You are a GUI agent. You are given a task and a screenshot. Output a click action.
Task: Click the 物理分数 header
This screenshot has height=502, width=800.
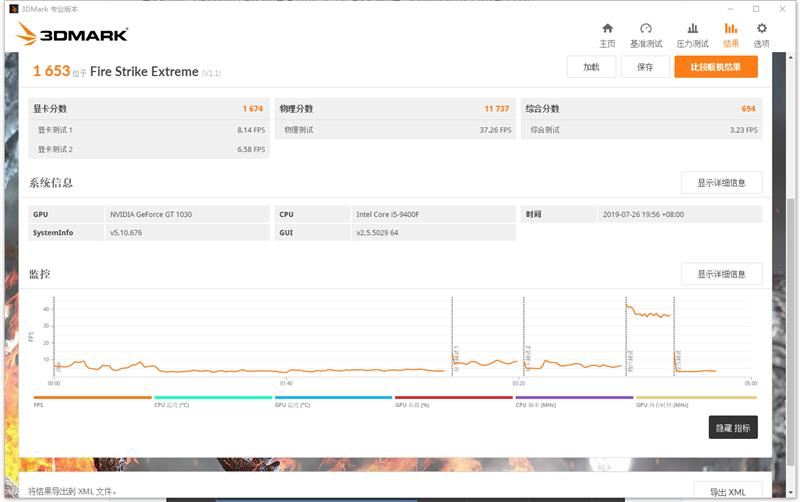click(x=296, y=109)
